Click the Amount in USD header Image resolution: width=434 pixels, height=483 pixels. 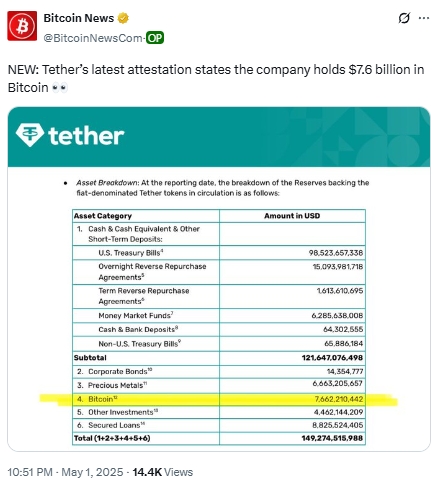292,216
